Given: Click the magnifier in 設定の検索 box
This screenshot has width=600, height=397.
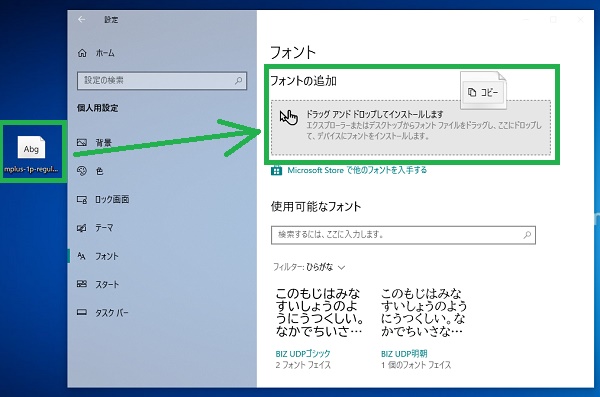Looking at the screenshot, I should coord(238,81).
